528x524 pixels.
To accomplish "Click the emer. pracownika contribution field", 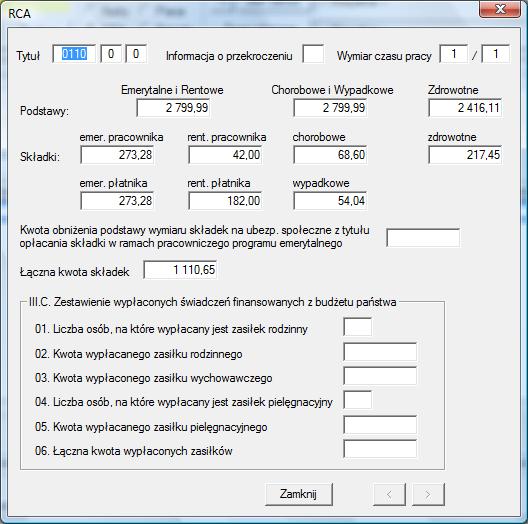I will [x=117, y=155].
